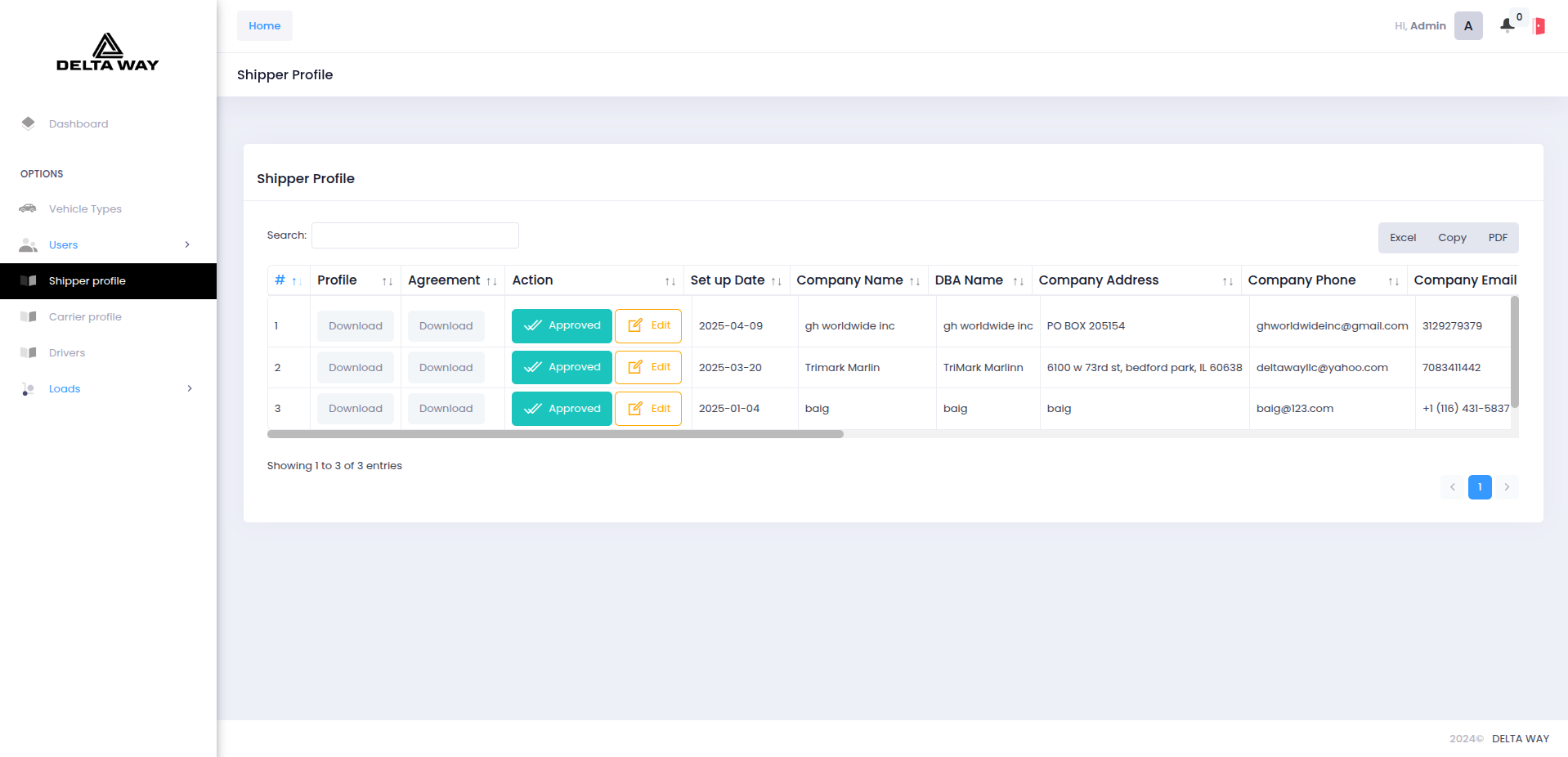The image size is (1568, 757).
Task: Click the horizontal table scrollbar
Action: tap(556, 434)
